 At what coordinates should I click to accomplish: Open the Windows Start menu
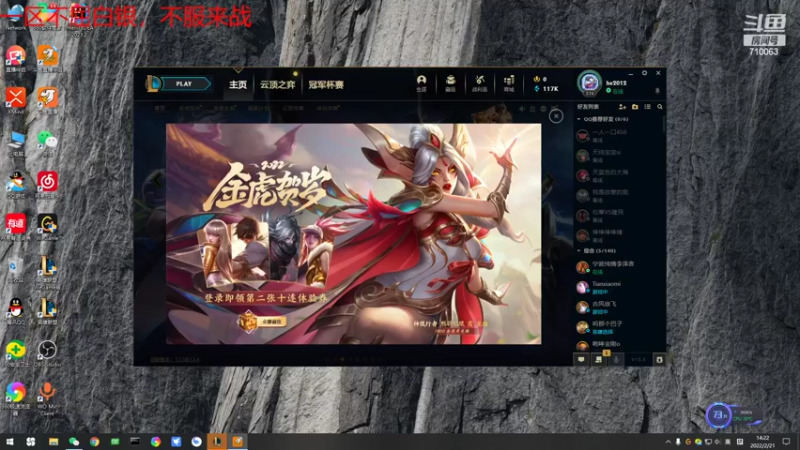(x=10, y=442)
